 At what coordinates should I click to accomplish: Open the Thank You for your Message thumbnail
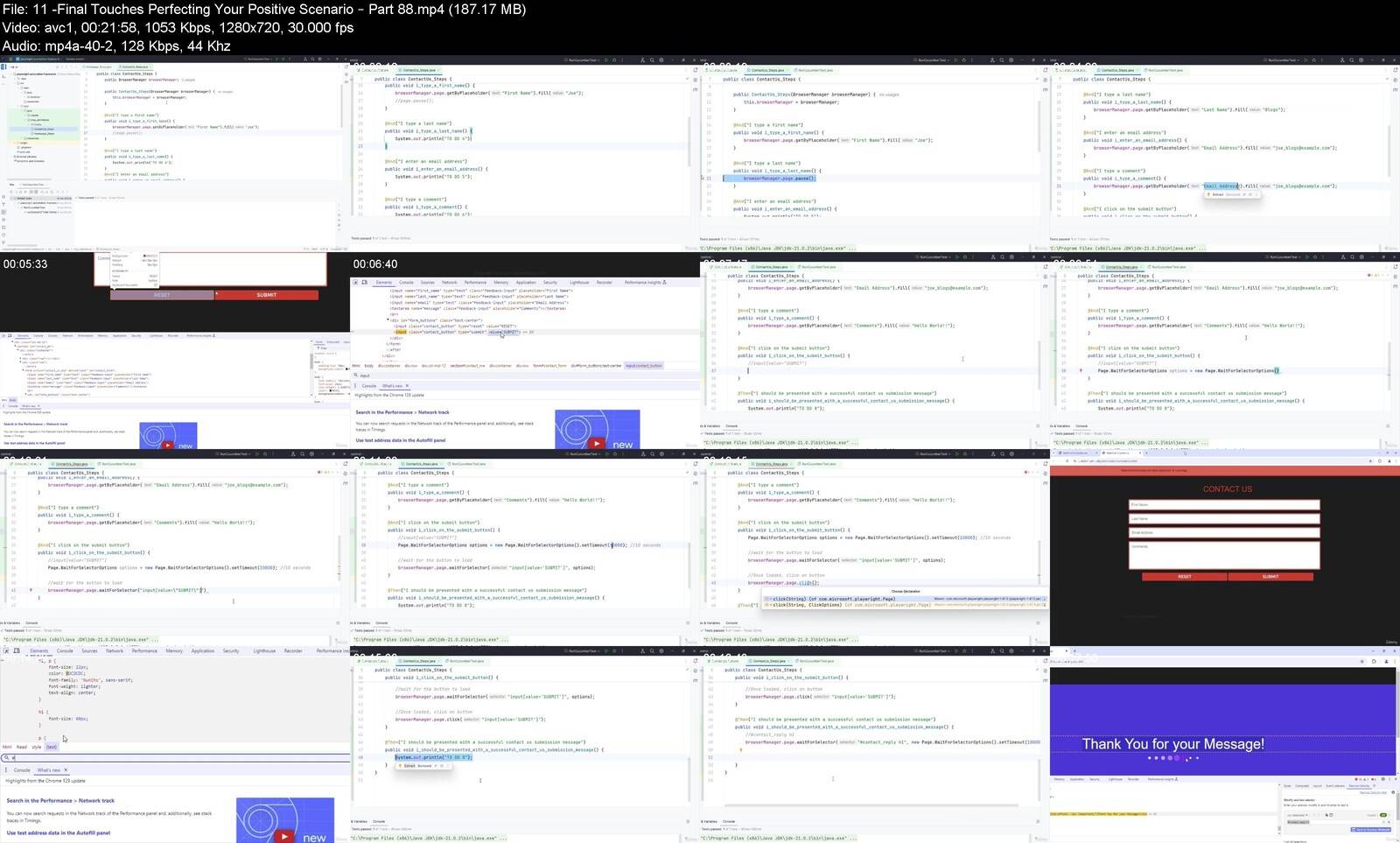click(1225, 745)
